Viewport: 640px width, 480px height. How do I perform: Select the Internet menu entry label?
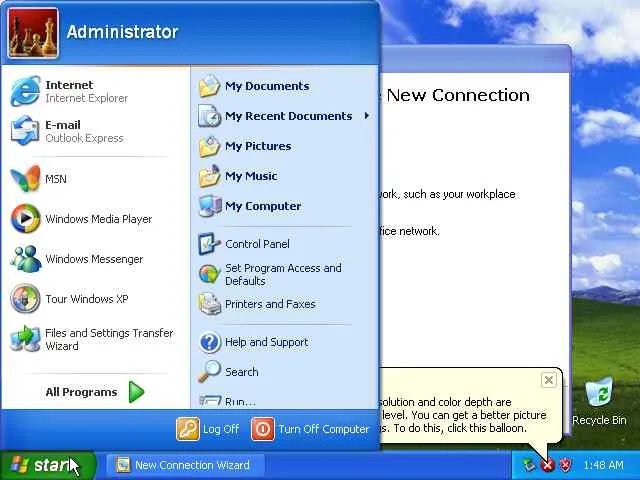point(69,85)
